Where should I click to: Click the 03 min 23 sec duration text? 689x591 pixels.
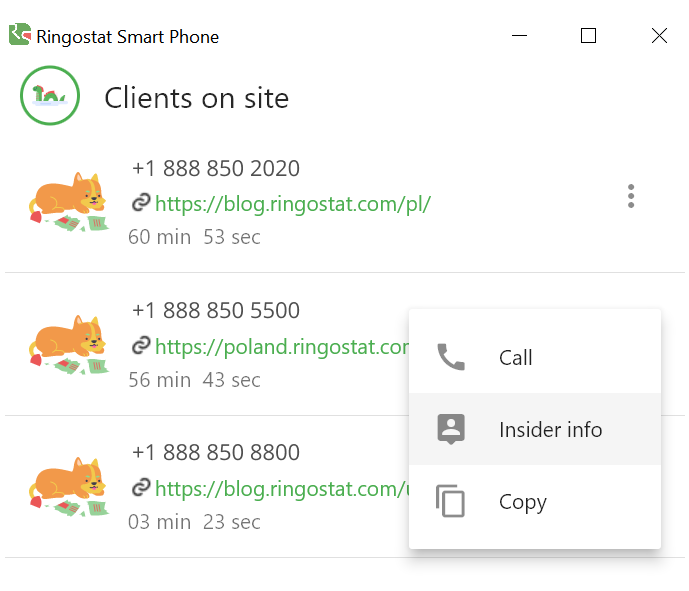(194, 522)
